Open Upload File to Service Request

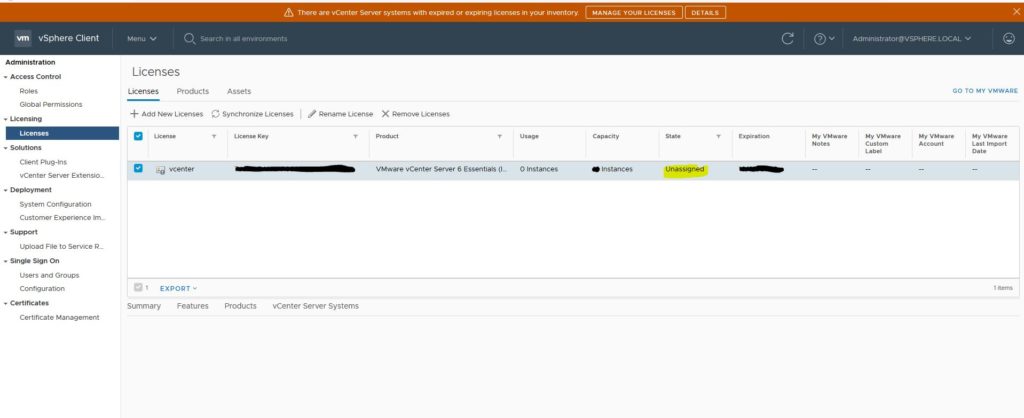61,247
